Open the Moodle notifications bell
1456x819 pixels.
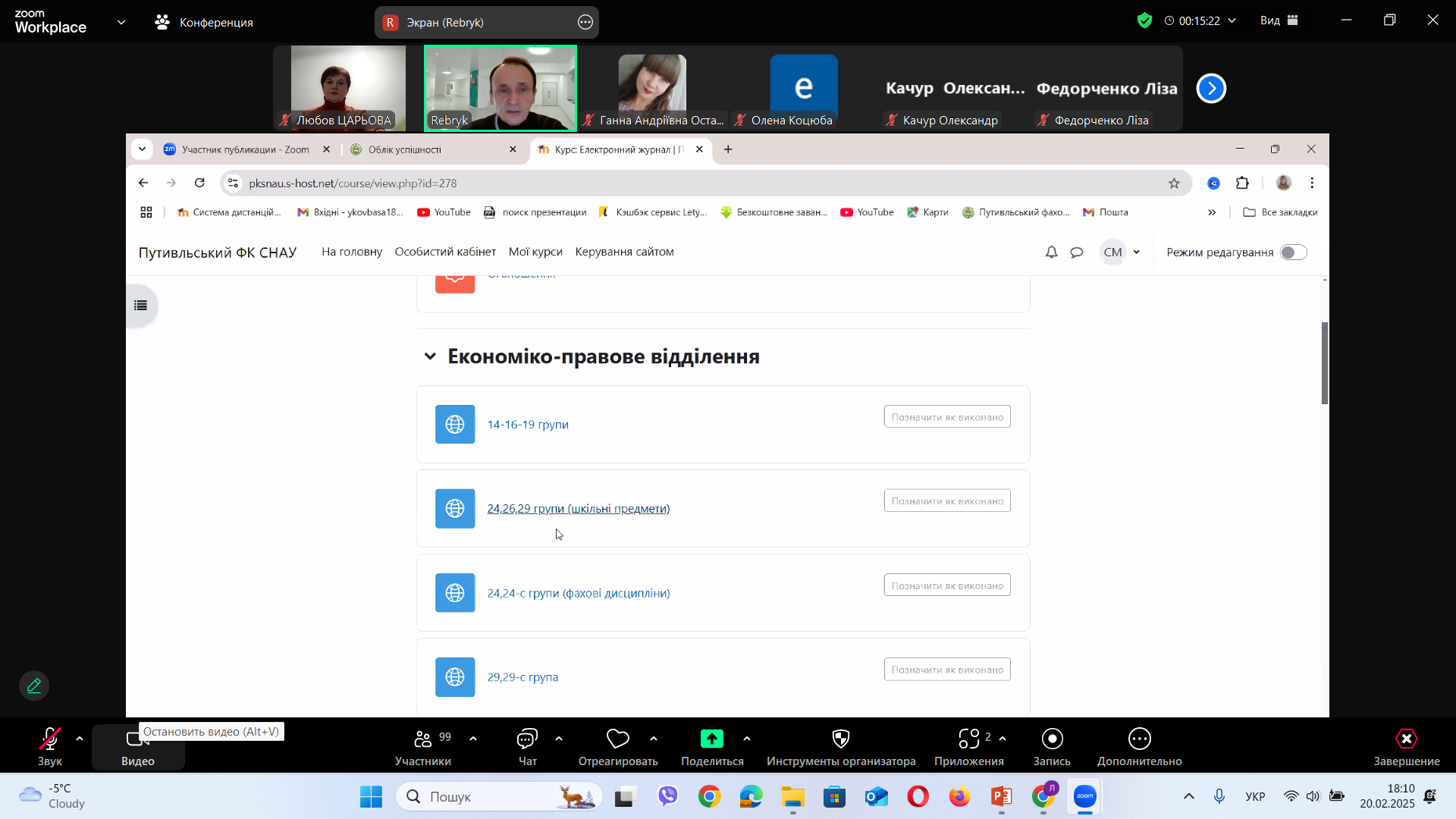coord(1051,253)
